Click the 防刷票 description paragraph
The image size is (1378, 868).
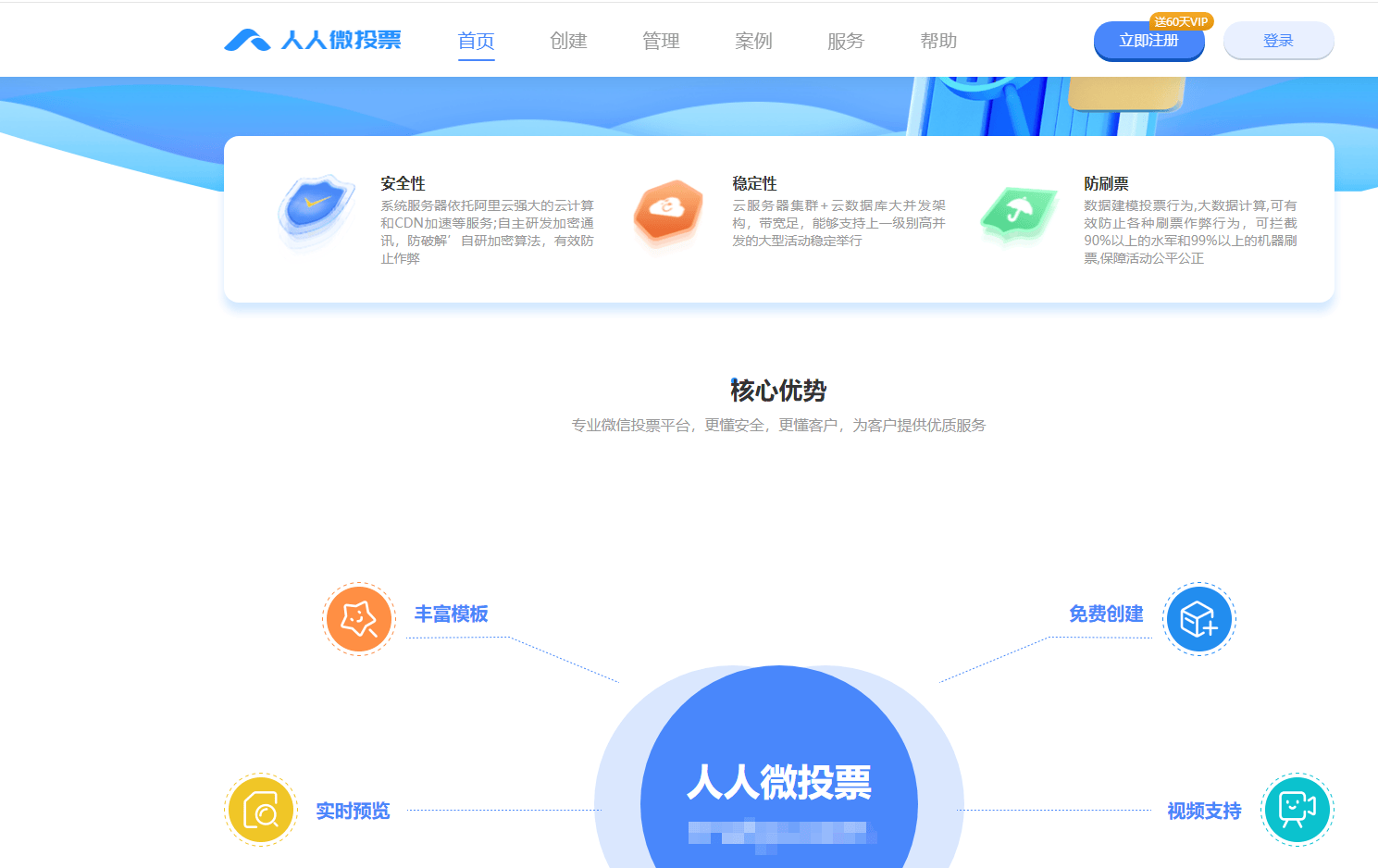1190,231
